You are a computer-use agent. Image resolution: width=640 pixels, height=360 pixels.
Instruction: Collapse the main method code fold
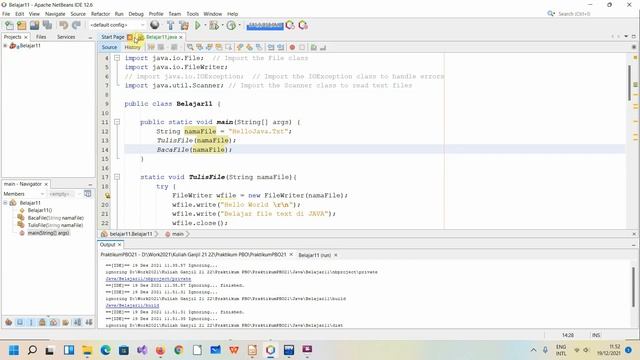[x=117, y=122]
